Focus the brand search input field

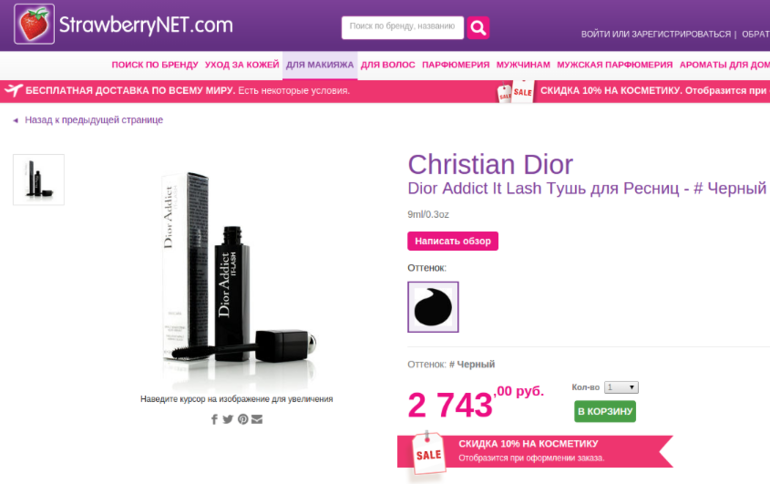click(x=402, y=27)
